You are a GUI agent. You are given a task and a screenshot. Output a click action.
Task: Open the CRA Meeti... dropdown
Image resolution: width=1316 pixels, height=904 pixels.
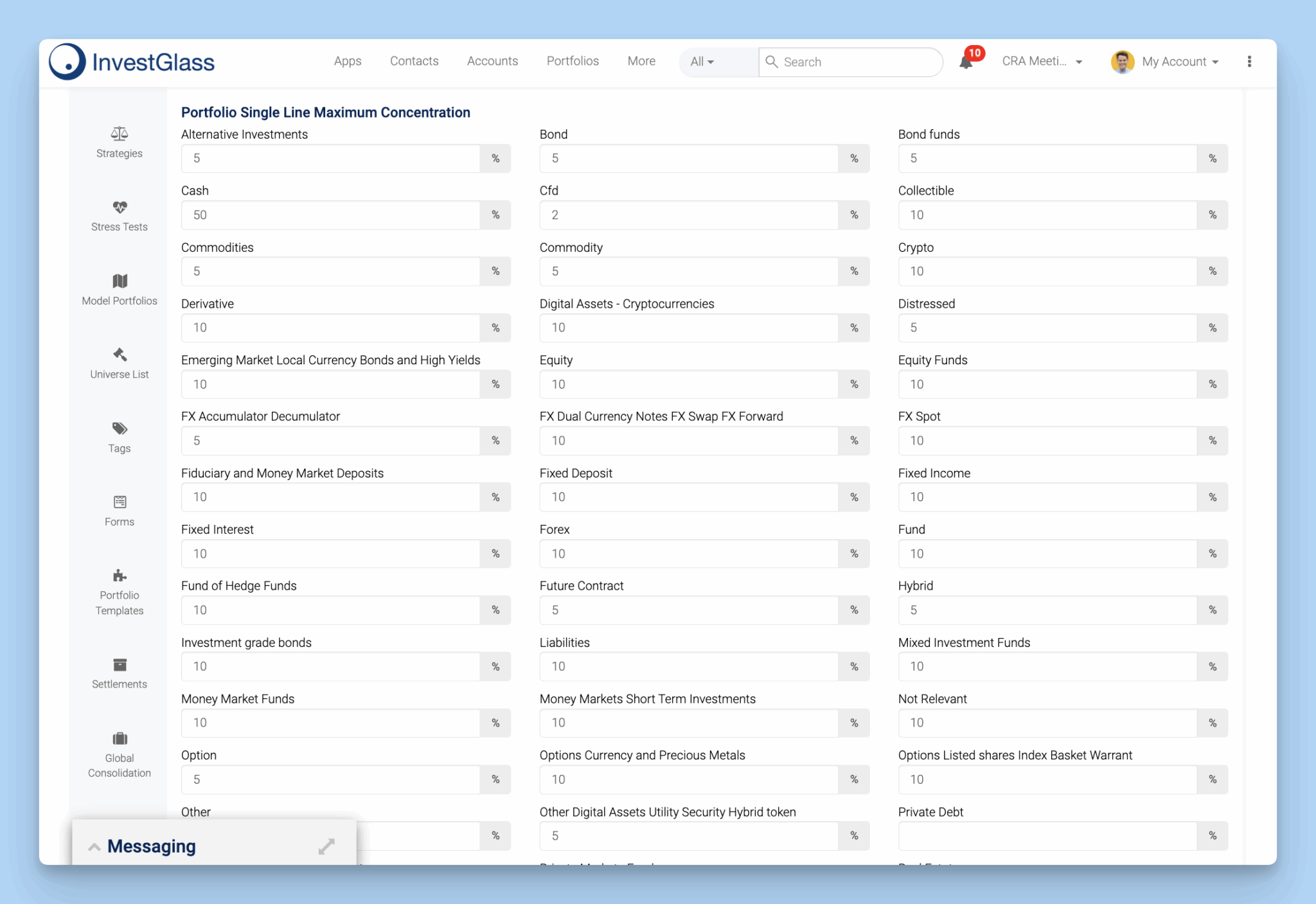[x=1042, y=62]
